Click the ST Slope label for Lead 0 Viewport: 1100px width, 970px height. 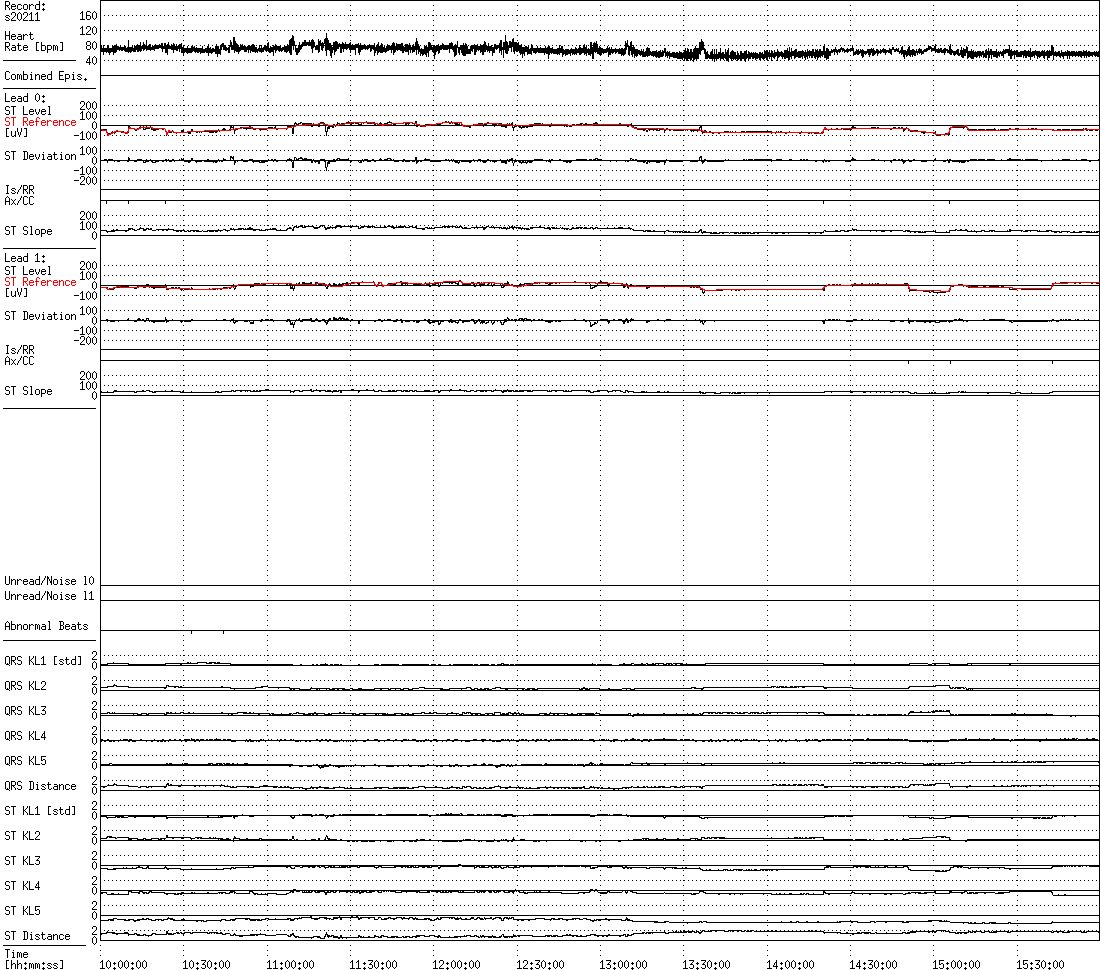coord(28,231)
